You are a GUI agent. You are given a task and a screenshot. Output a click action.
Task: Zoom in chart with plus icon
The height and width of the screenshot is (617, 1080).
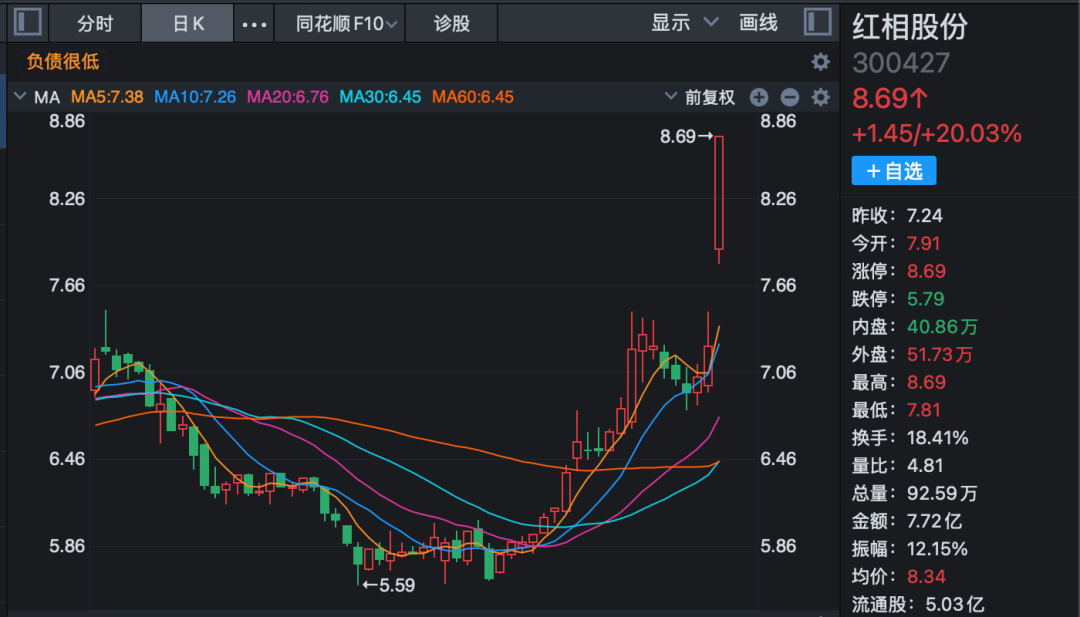click(x=759, y=97)
